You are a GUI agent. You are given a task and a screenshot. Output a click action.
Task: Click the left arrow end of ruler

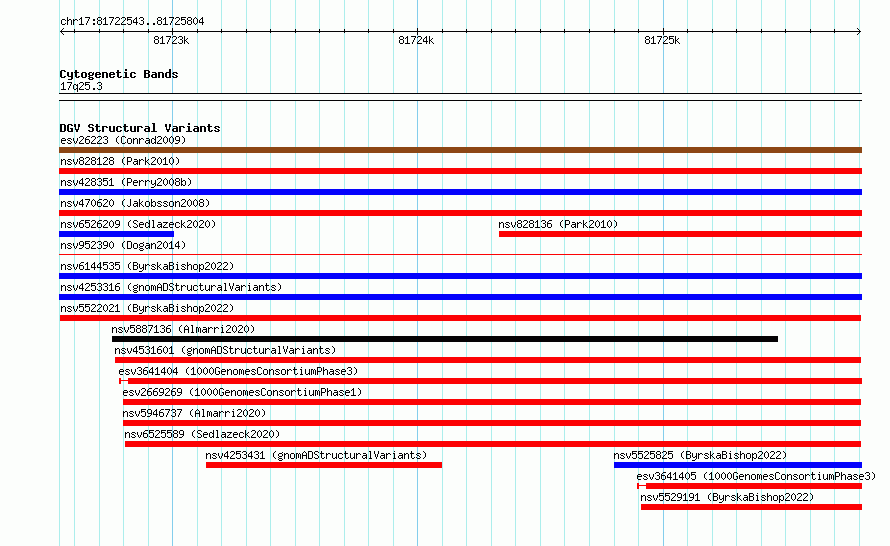coord(62,31)
